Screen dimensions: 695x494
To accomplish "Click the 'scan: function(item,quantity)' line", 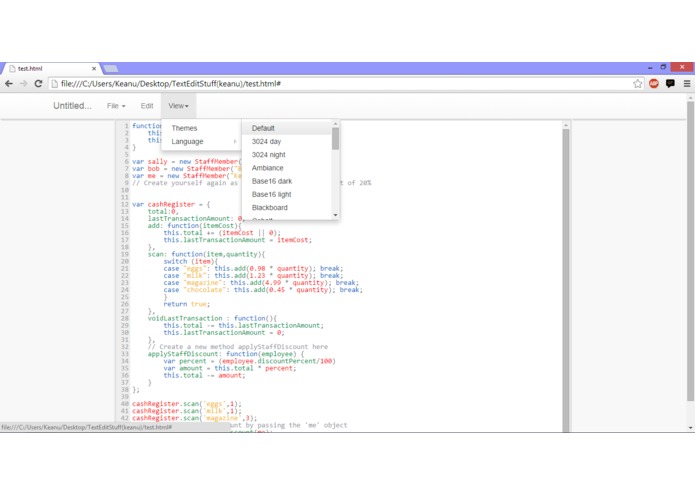I will click(x=206, y=254).
